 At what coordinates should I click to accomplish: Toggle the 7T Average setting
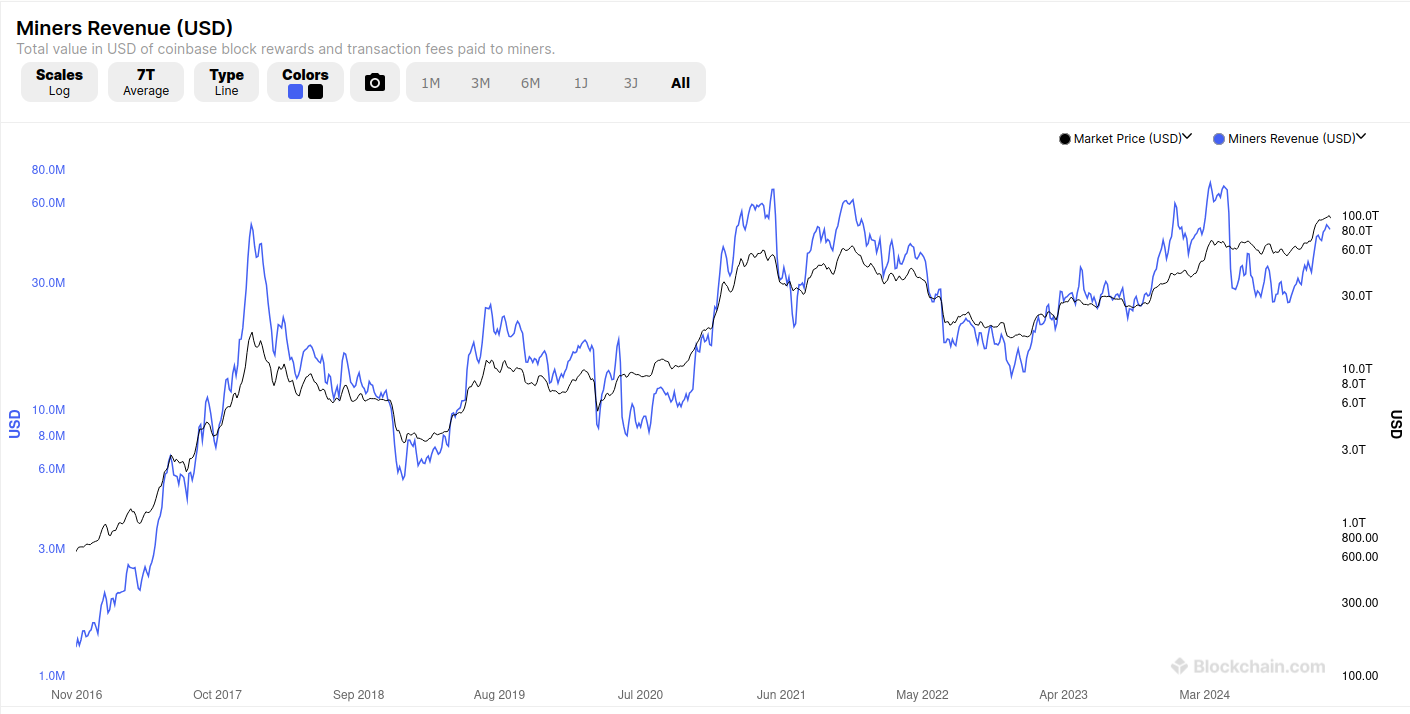[x=146, y=82]
